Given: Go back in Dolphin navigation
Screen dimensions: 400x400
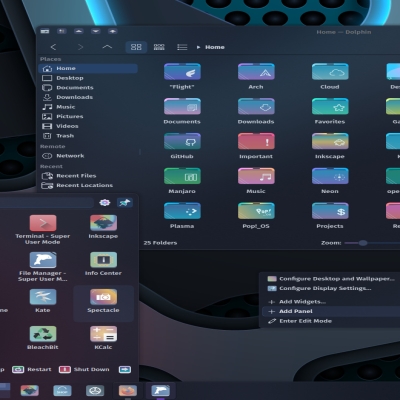Looking at the screenshot, I should tap(53, 47).
